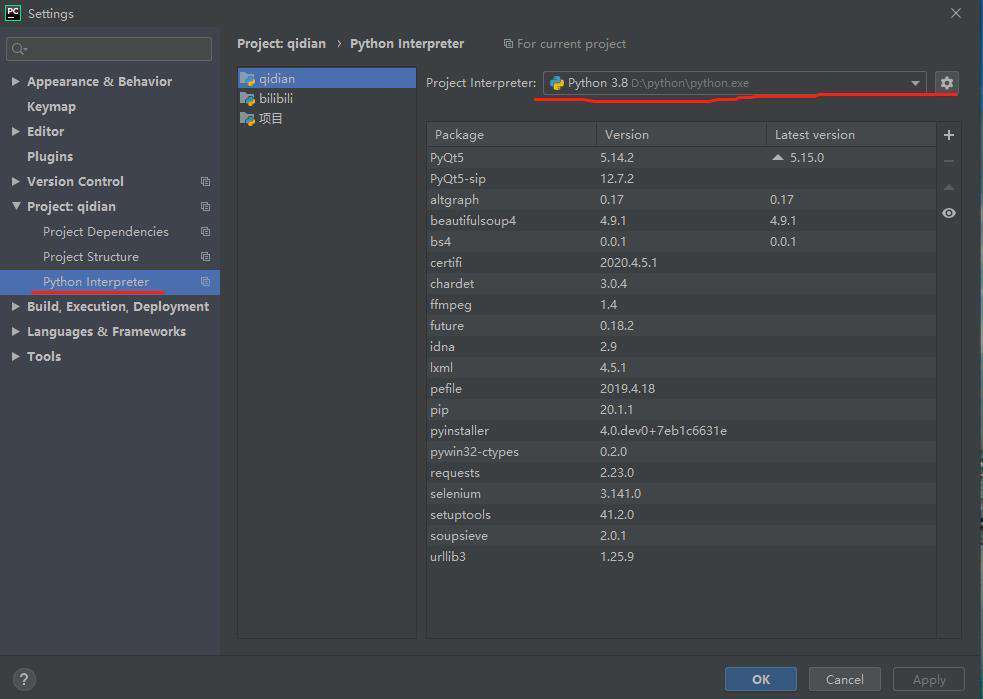Screen dimensions: 983x699
Task: Sort by Version column header
Action: tap(681, 135)
